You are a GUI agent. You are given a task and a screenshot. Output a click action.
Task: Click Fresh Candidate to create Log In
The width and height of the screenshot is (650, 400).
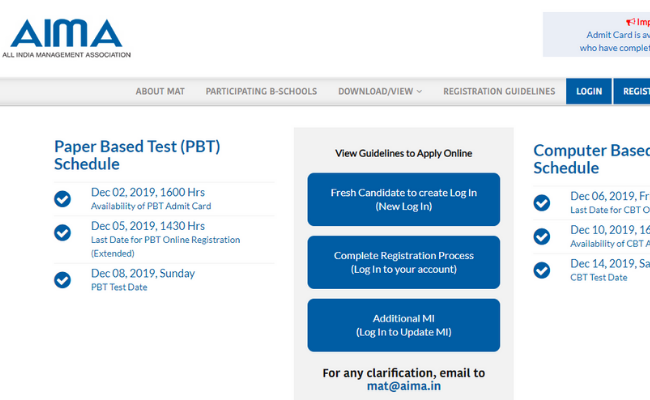click(404, 199)
